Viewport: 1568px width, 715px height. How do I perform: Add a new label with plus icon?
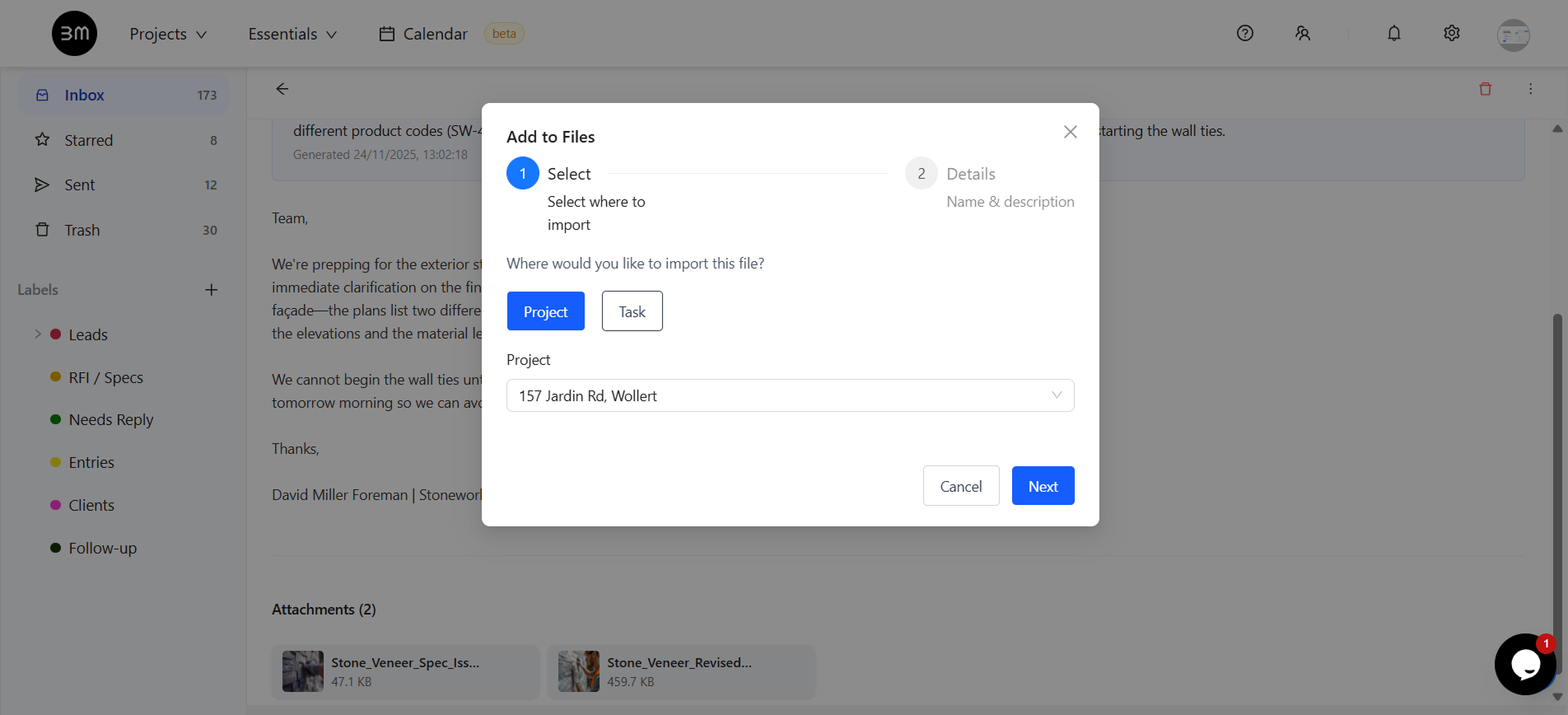pos(212,290)
